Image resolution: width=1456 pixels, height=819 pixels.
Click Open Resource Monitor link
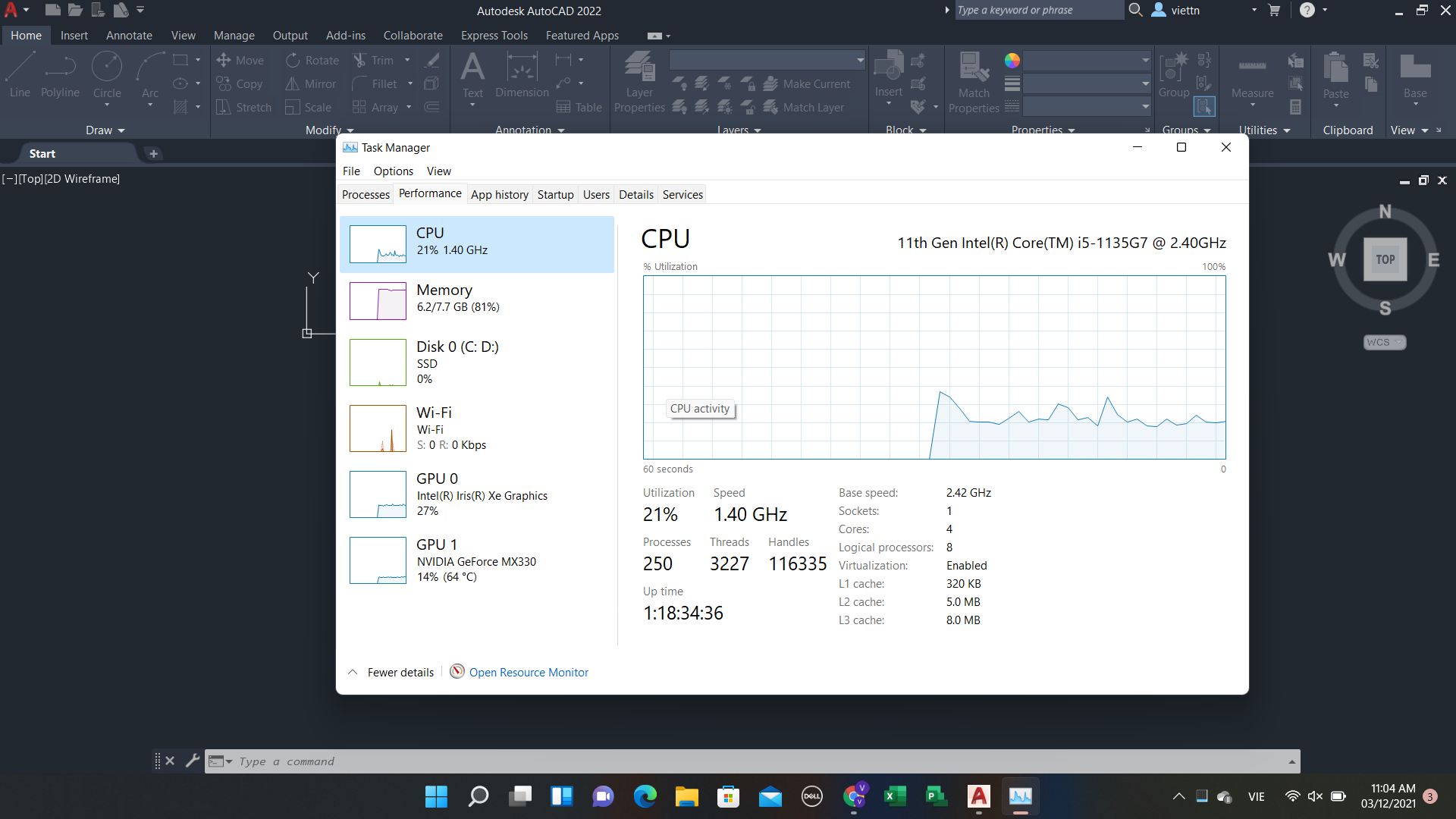529,672
